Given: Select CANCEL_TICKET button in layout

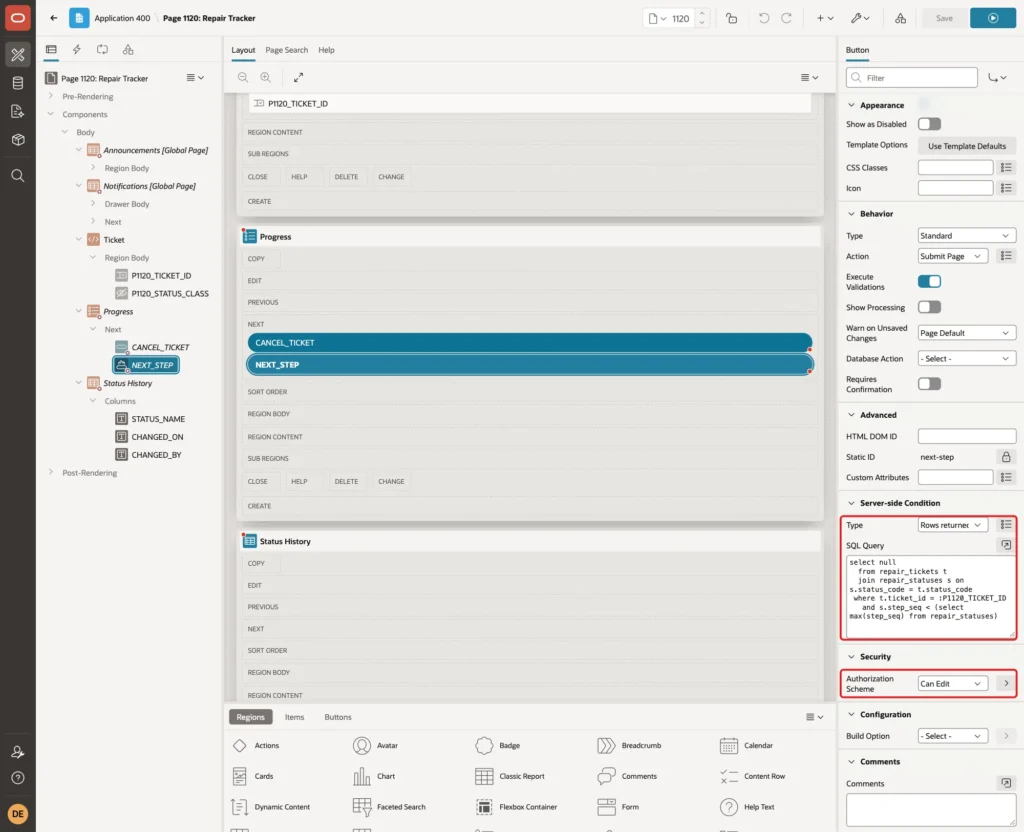Looking at the screenshot, I should tap(530, 343).
